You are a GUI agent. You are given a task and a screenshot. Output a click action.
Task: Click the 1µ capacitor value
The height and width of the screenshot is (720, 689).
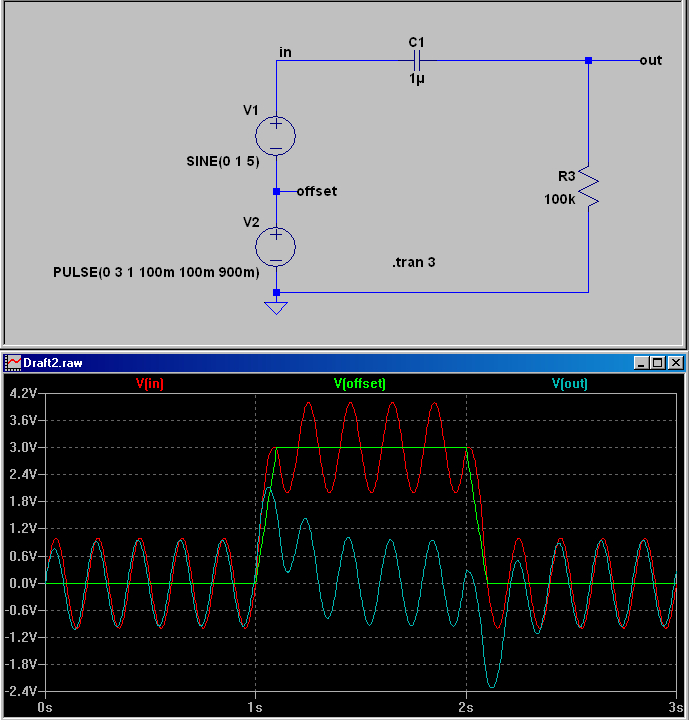coord(417,79)
